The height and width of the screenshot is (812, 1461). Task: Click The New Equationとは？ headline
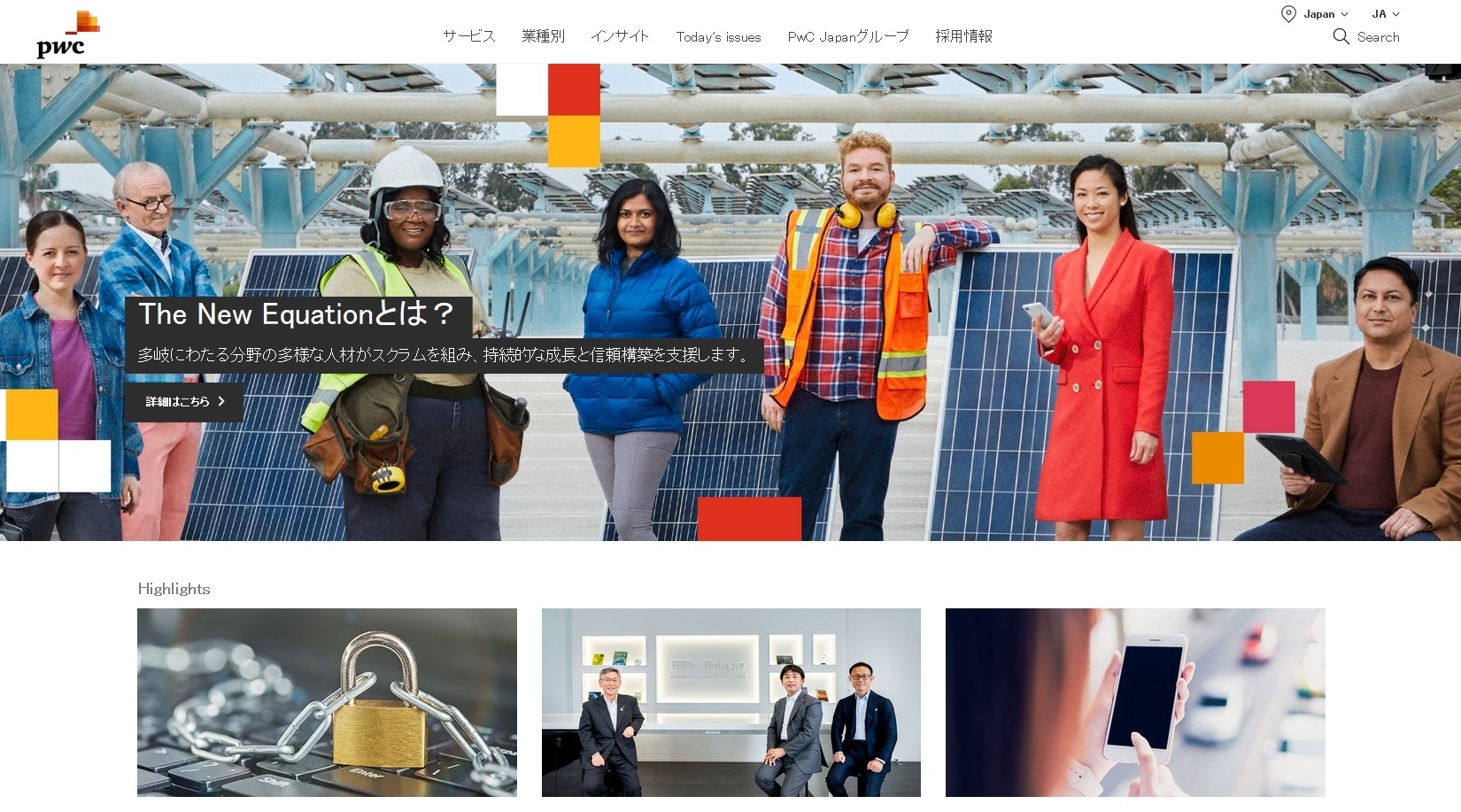click(298, 314)
